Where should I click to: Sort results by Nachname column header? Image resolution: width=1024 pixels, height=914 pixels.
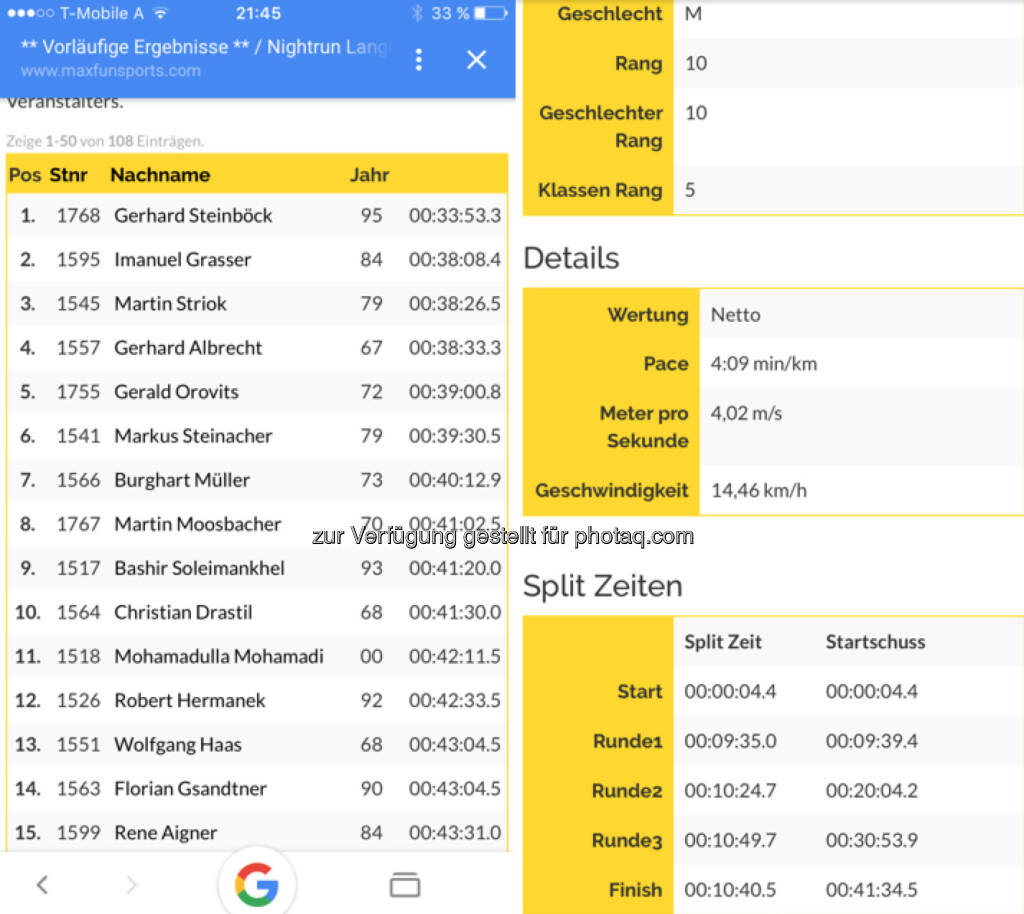pos(160,175)
